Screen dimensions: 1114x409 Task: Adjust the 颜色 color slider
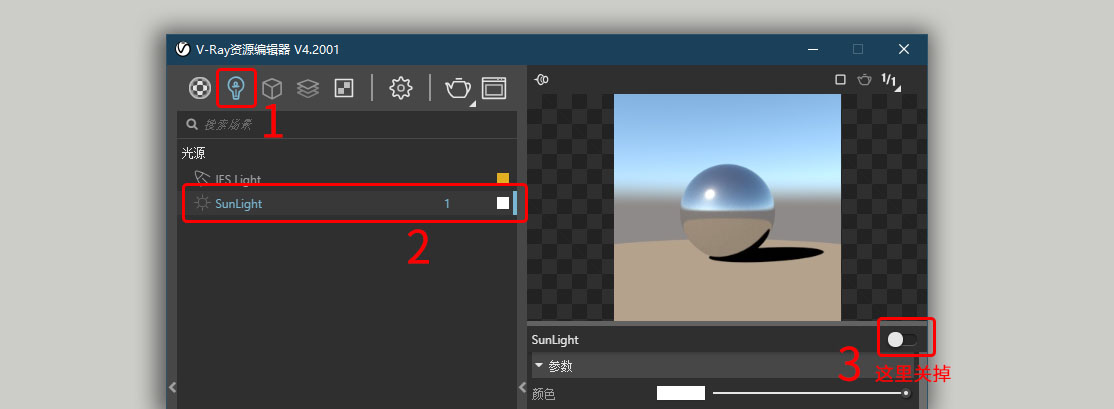pyautogui.click(x=812, y=393)
